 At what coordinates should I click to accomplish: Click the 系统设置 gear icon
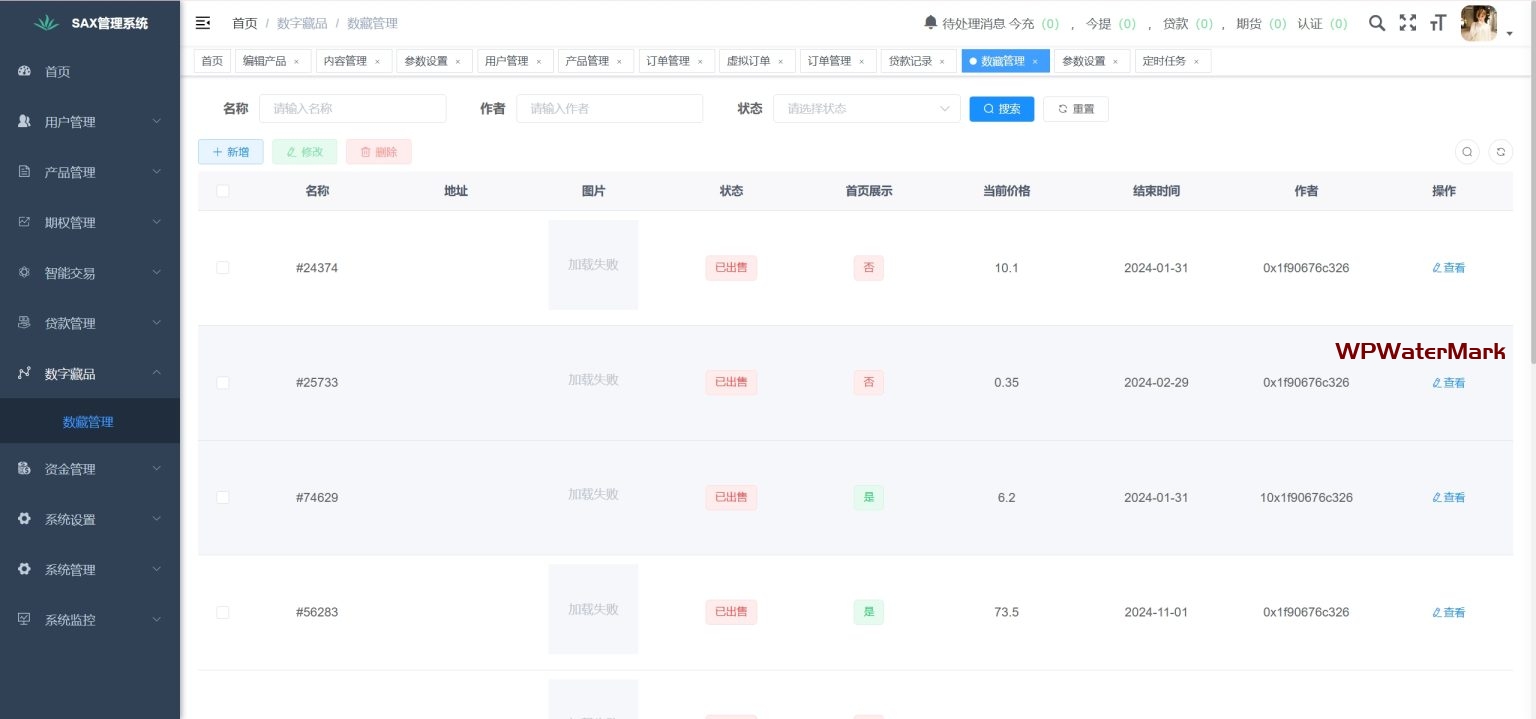click(25, 519)
